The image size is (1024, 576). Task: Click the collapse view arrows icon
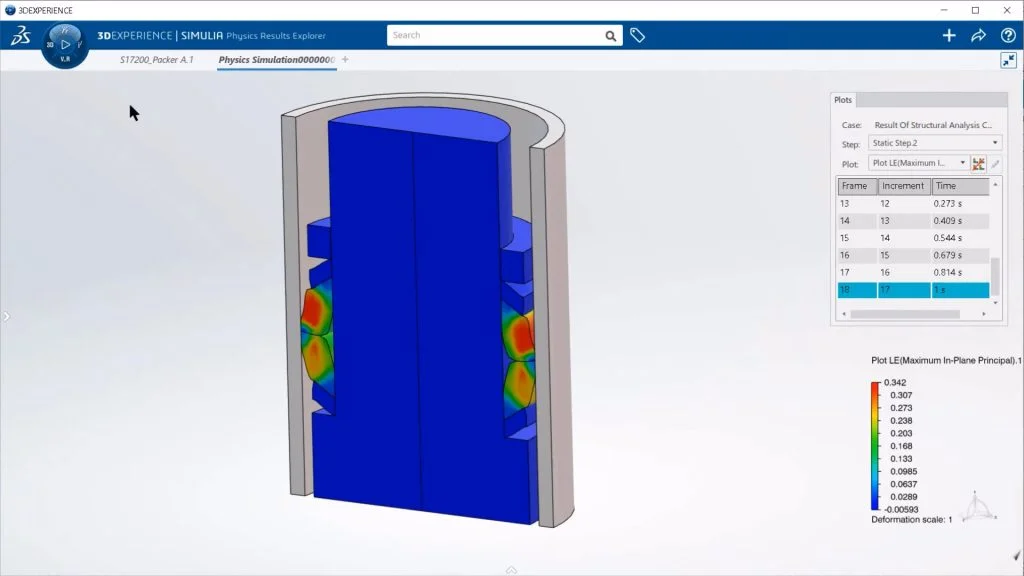(1008, 61)
